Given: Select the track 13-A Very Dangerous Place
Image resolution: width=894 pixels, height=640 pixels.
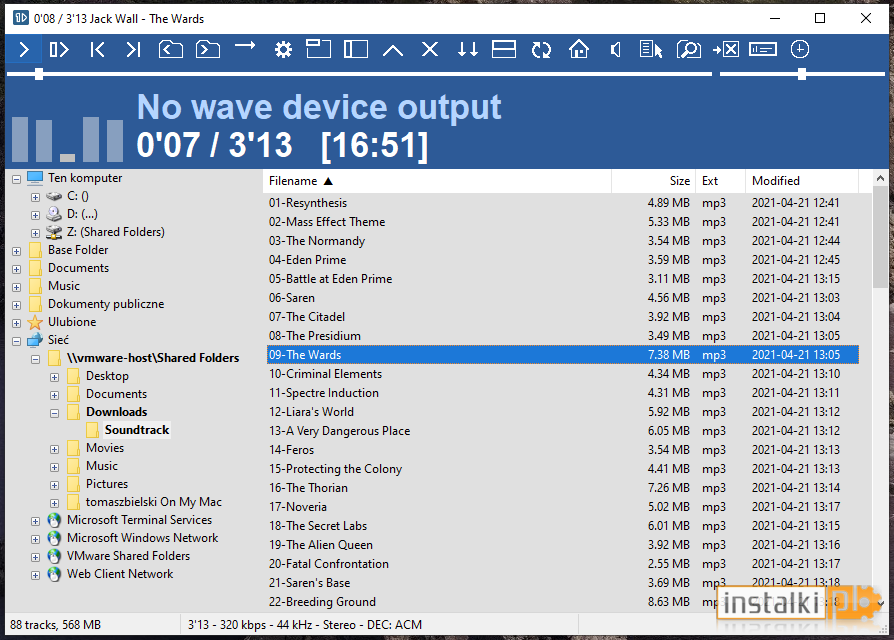Looking at the screenshot, I should pyautogui.click(x=563, y=431).
